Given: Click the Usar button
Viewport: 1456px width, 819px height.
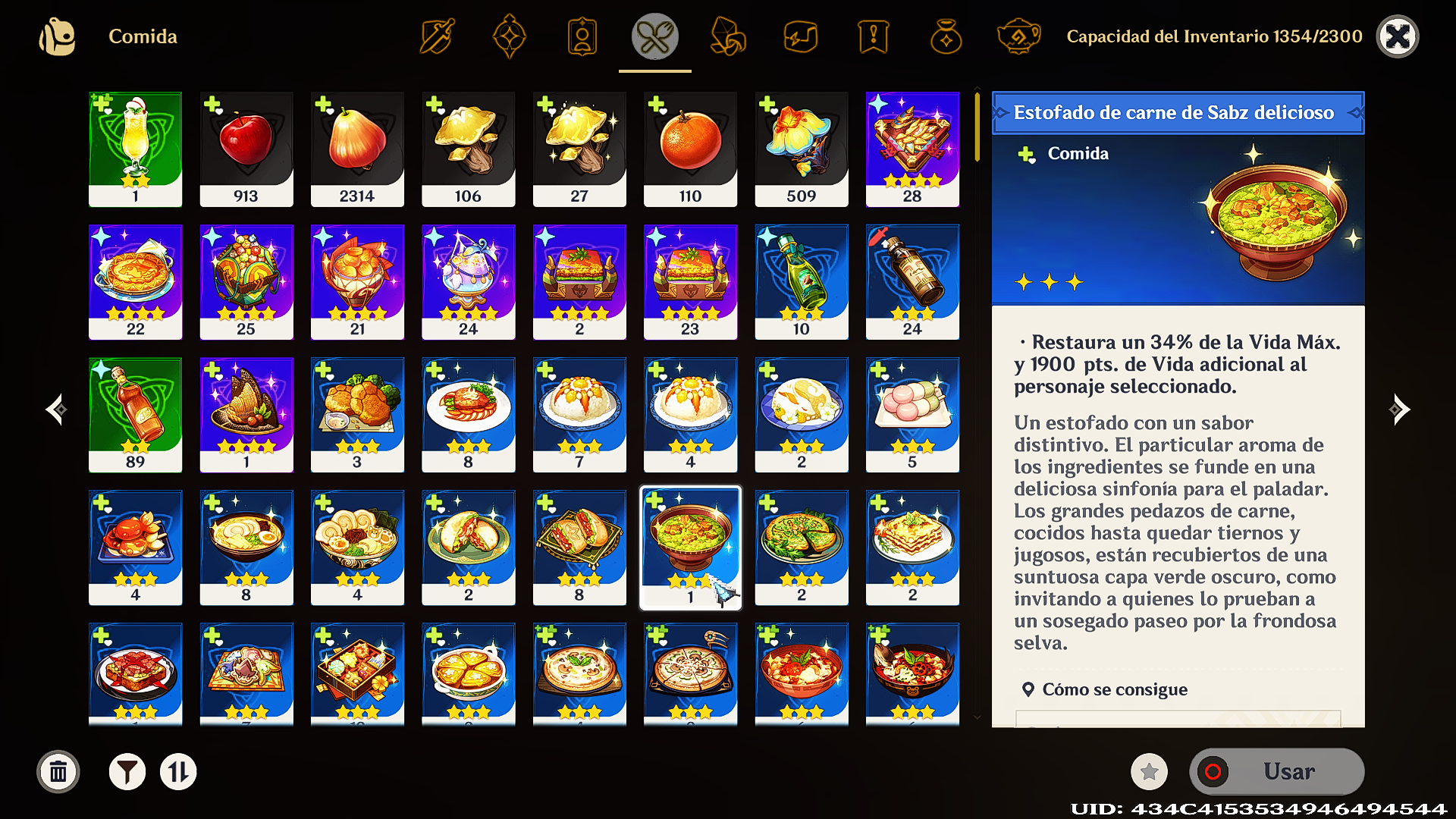Looking at the screenshot, I should click(x=1277, y=772).
